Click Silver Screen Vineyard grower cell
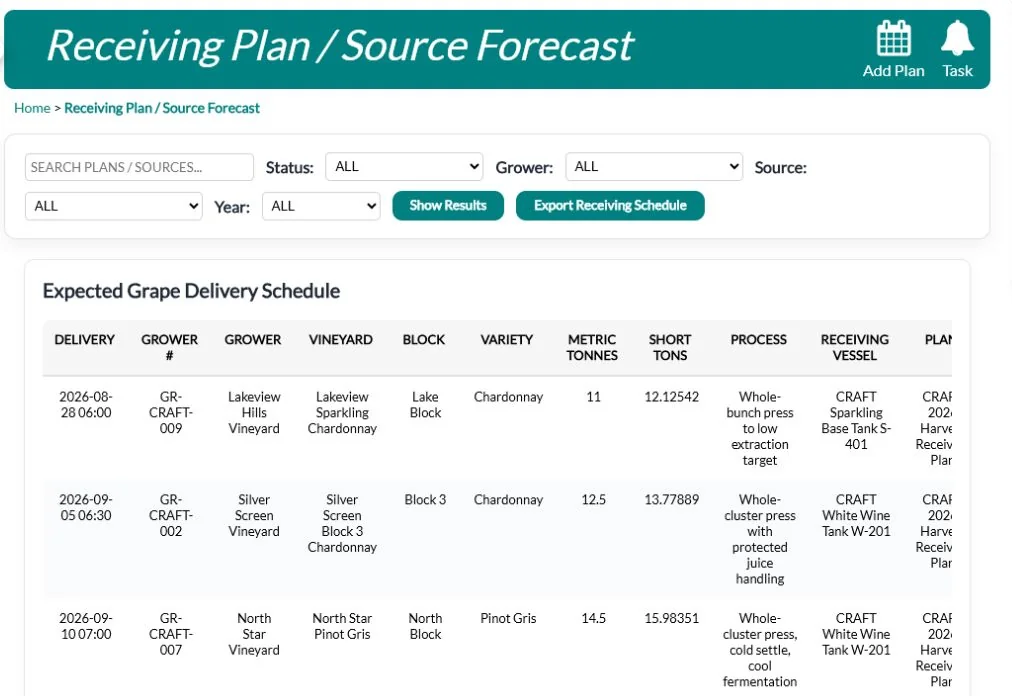Viewport: 1012px width, 696px height. tap(254, 515)
